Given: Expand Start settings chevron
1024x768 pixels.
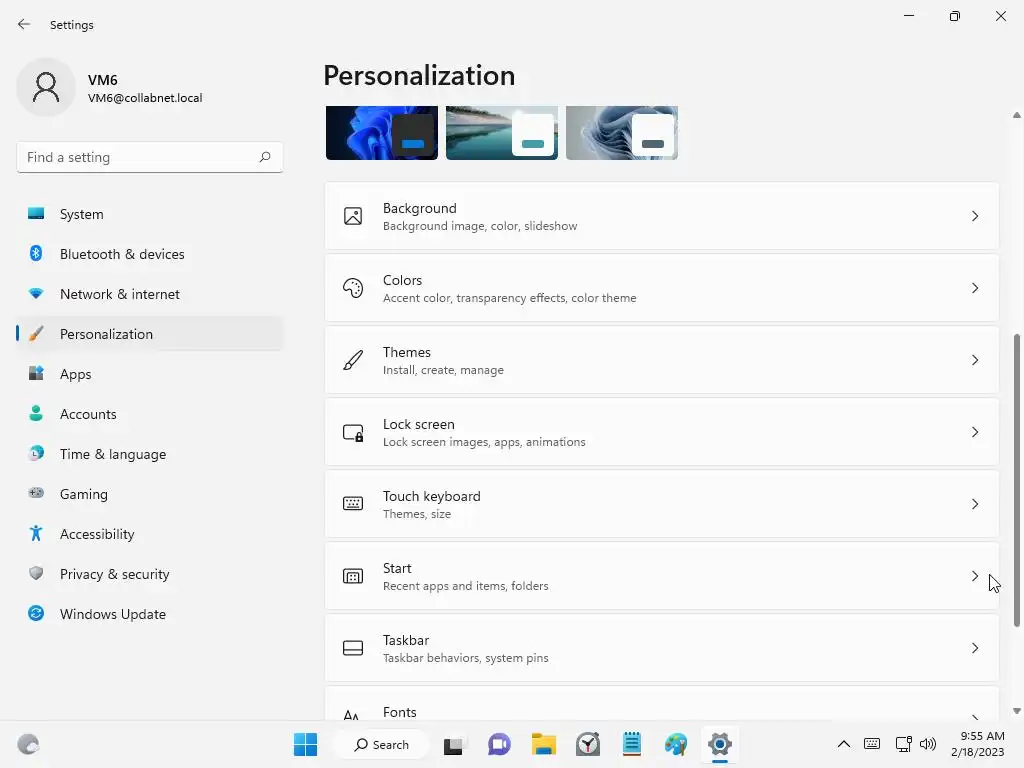Looking at the screenshot, I should 974,576.
